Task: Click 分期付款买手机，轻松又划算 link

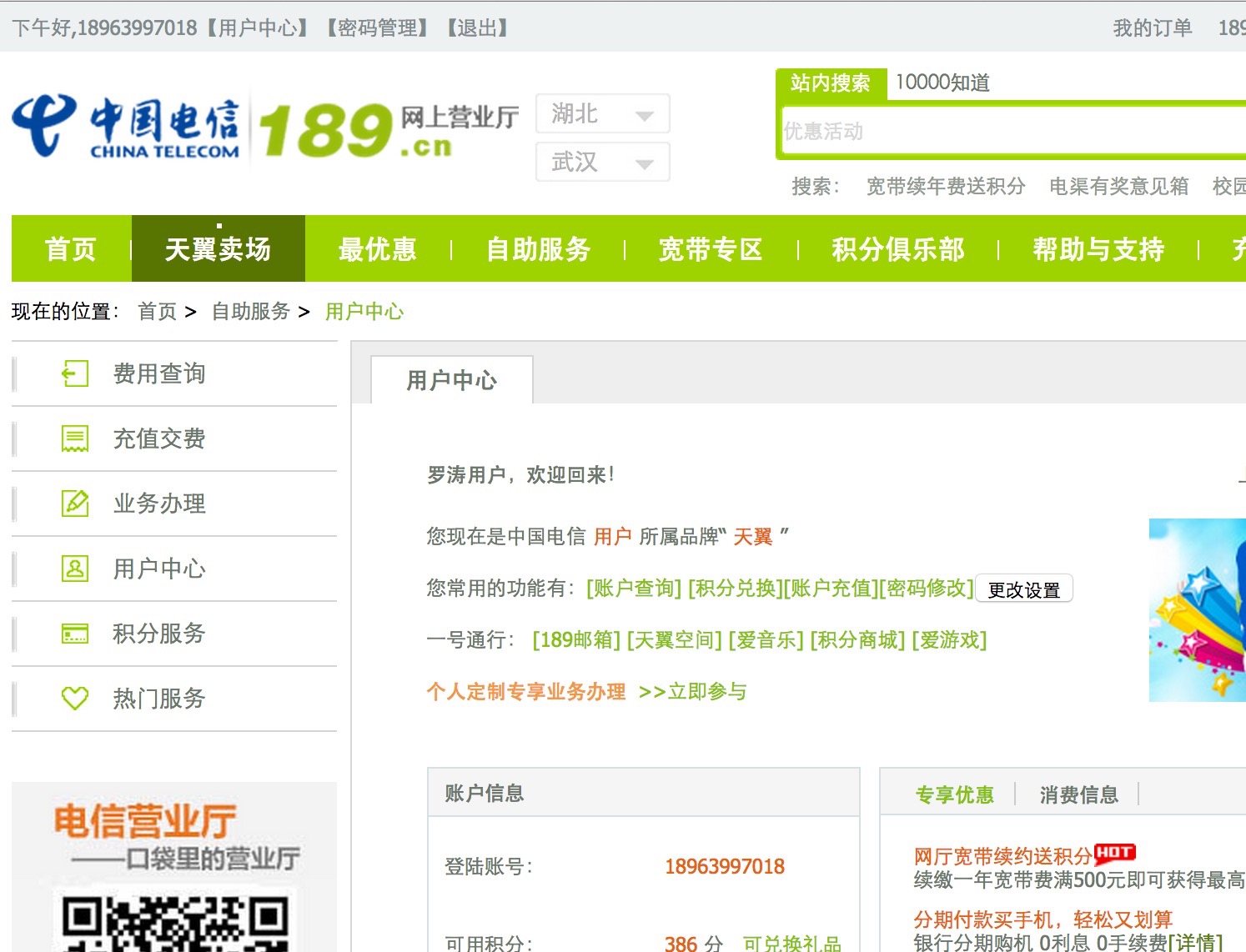Action: pos(1043,919)
